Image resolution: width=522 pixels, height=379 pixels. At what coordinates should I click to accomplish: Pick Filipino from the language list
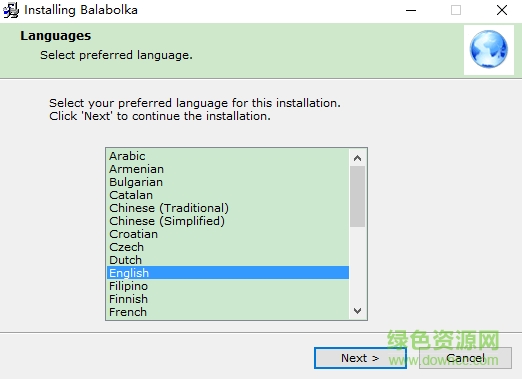point(228,286)
